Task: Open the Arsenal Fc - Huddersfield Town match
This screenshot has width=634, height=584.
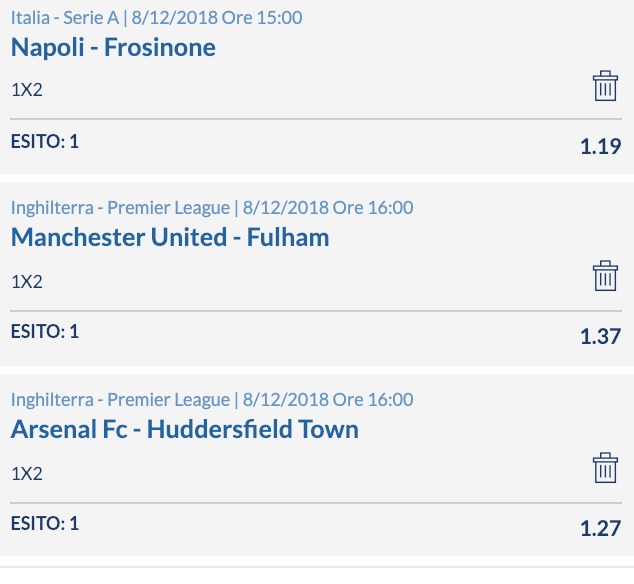Action: (x=185, y=429)
